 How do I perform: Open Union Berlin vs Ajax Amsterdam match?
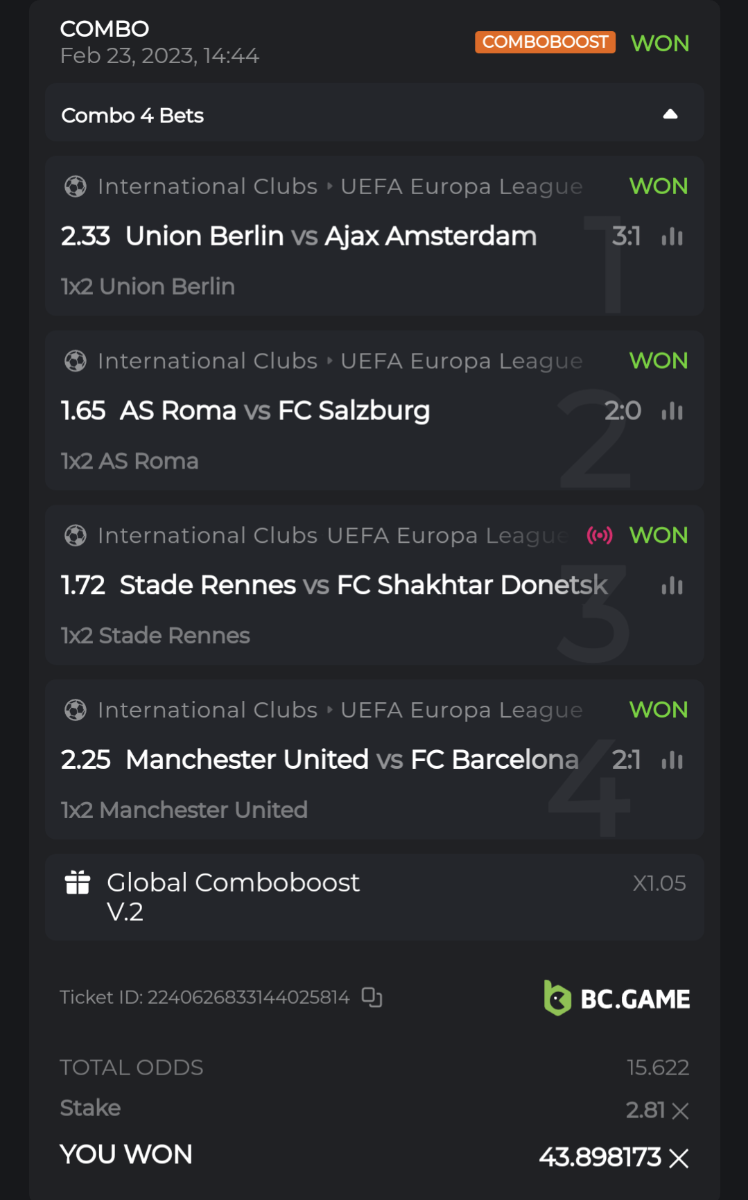coord(330,236)
